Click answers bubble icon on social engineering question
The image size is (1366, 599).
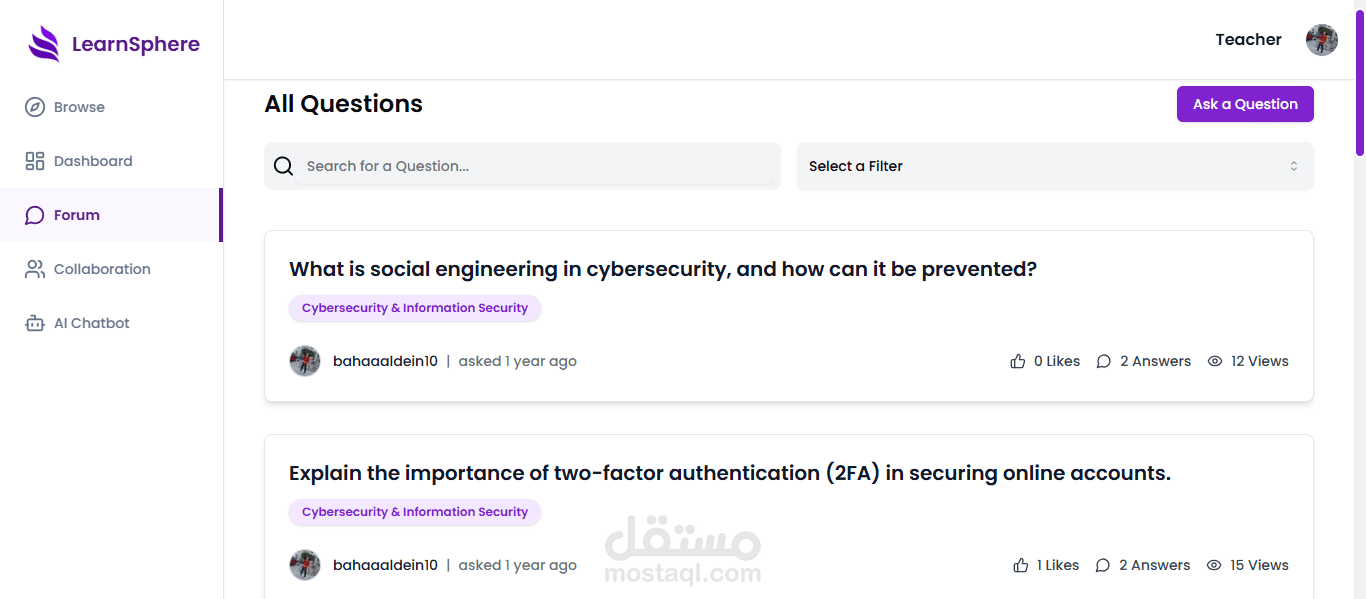click(x=1104, y=361)
